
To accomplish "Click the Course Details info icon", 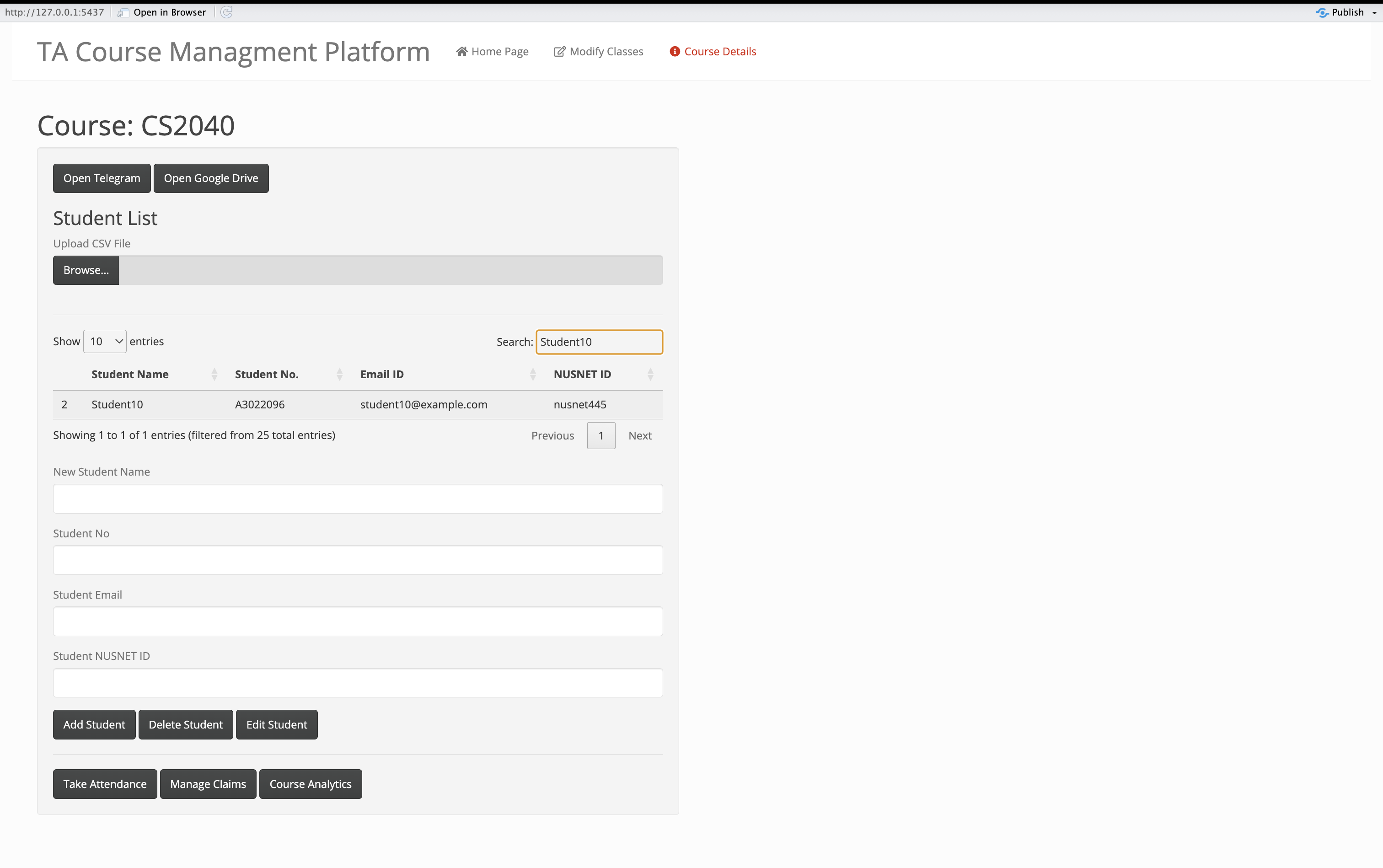I will pos(675,52).
